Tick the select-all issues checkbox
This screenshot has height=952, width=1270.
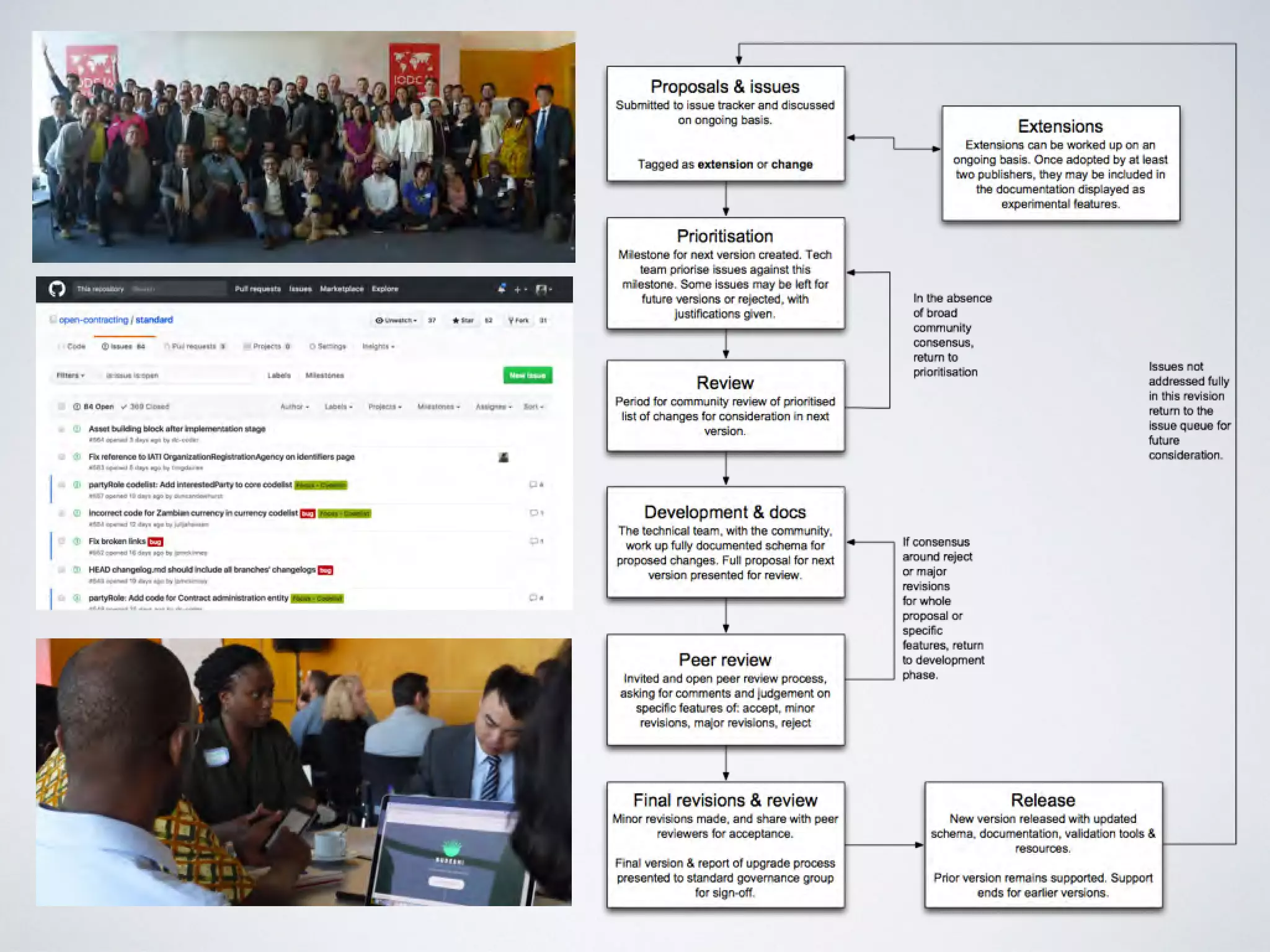coord(61,407)
